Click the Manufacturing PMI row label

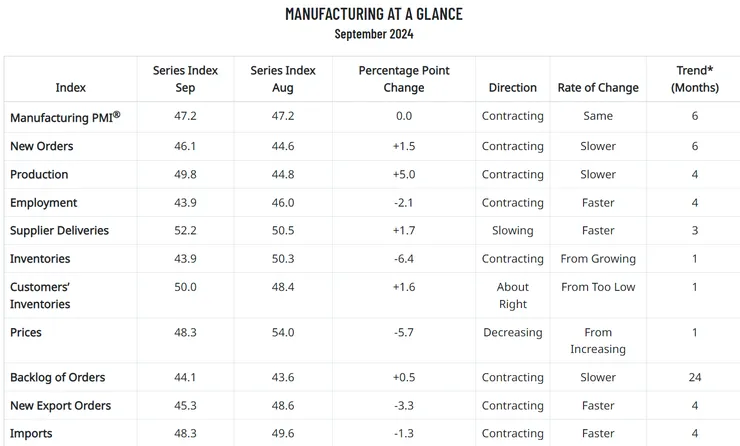pos(65,117)
